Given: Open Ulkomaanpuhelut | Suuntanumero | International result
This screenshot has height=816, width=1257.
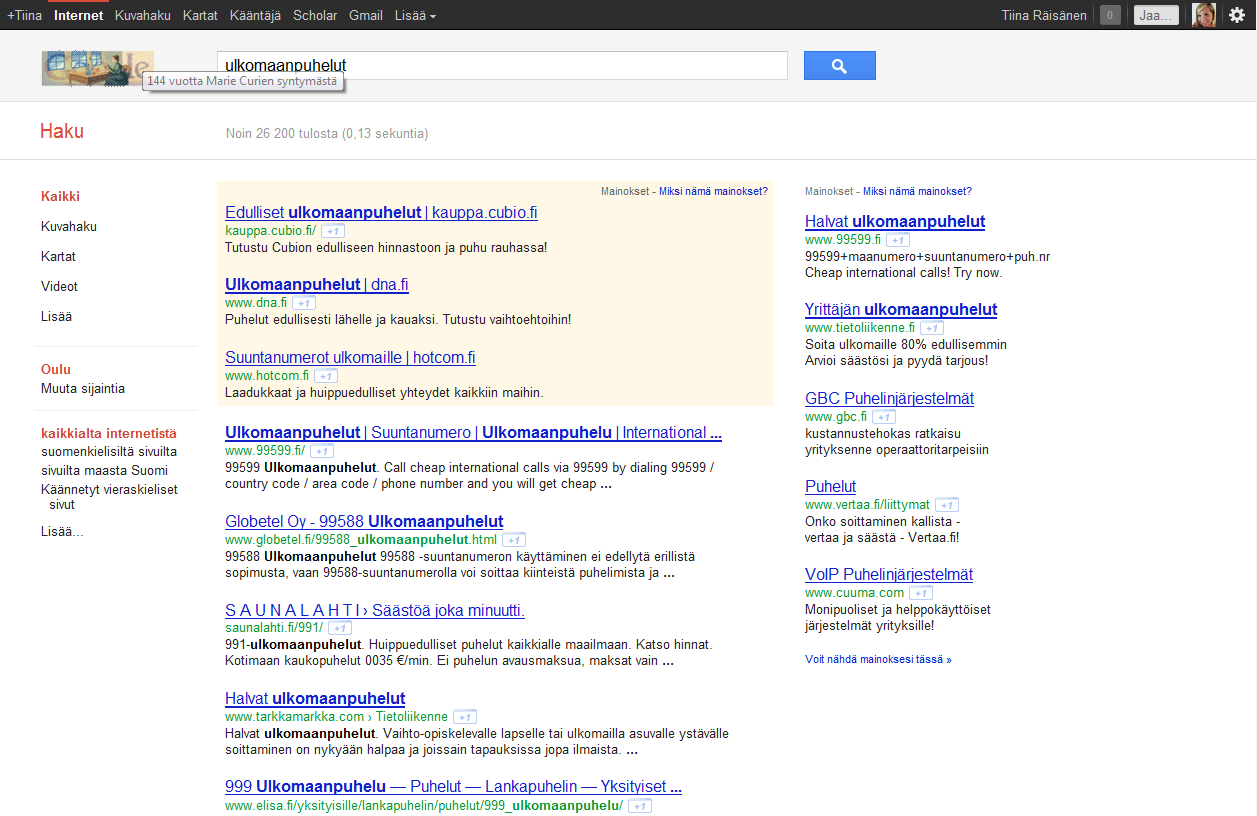Looking at the screenshot, I should click(x=473, y=433).
